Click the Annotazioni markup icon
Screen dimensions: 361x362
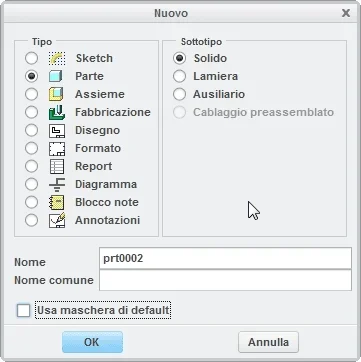[x=57, y=220]
